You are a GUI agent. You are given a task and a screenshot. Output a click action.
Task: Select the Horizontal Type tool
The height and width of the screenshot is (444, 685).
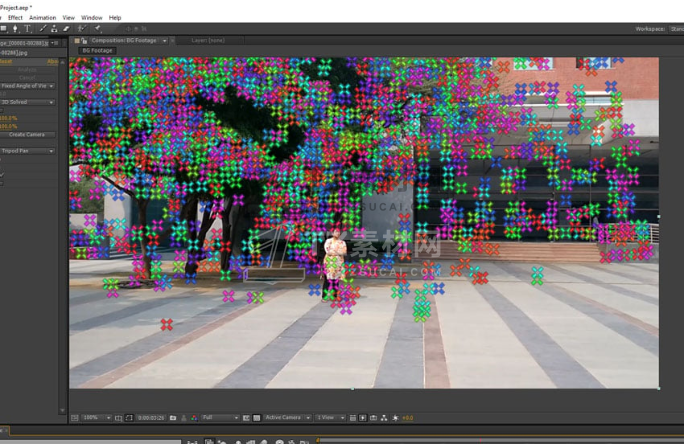click(x=28, y=29)
